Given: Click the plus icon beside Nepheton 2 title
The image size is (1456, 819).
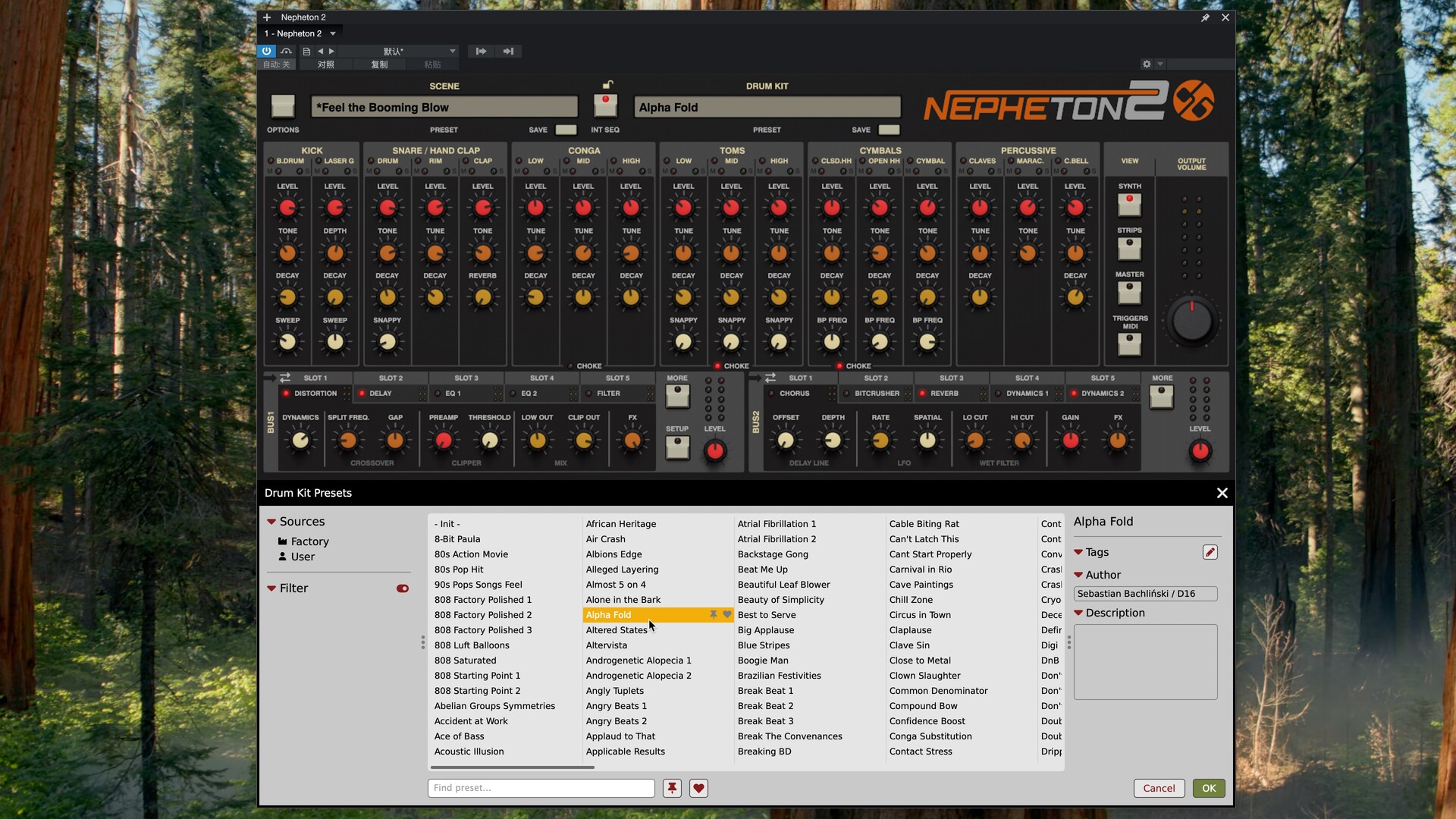Looking at the screenshot, I should pos(267,17).
